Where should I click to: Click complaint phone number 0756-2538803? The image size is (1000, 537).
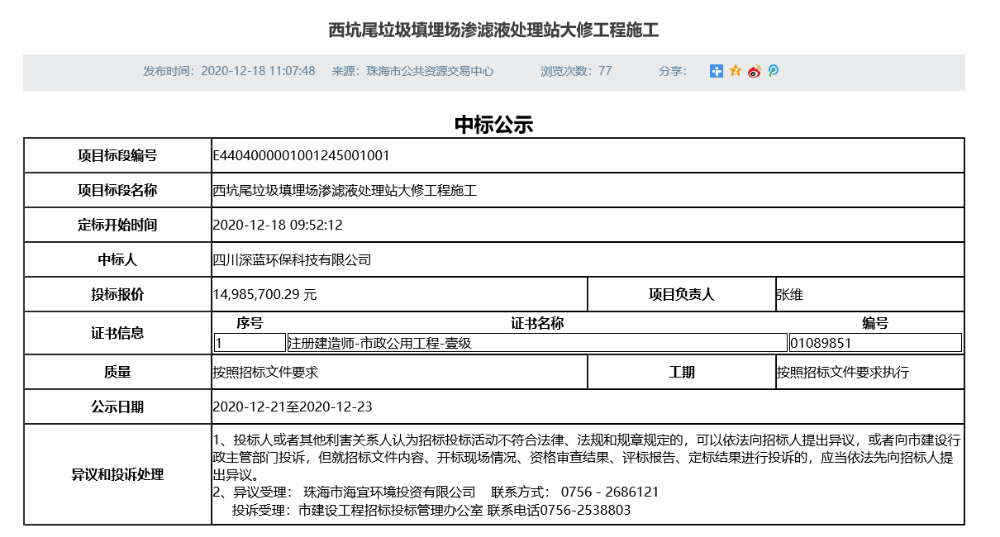[585, 510]
